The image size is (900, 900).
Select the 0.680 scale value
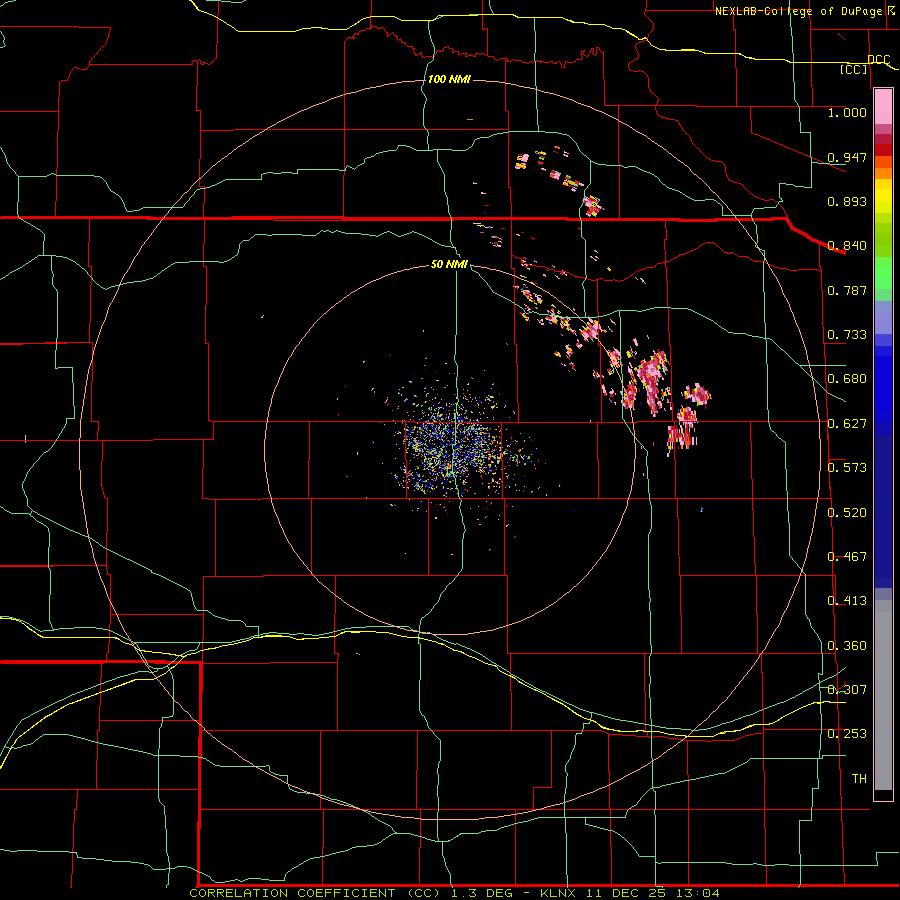[847, 379]
